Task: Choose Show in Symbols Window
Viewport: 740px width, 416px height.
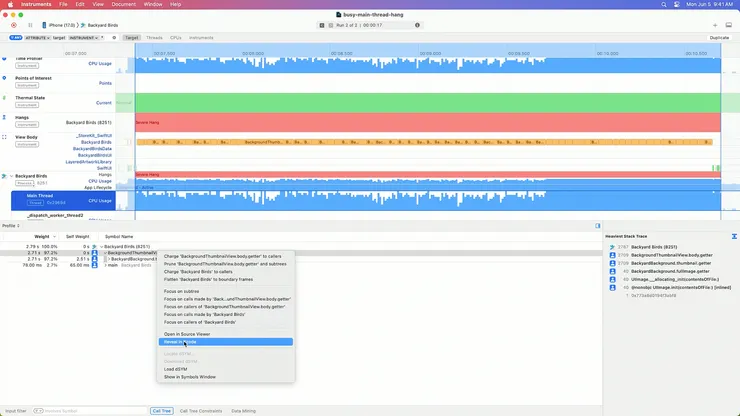Action: (190, 377)
